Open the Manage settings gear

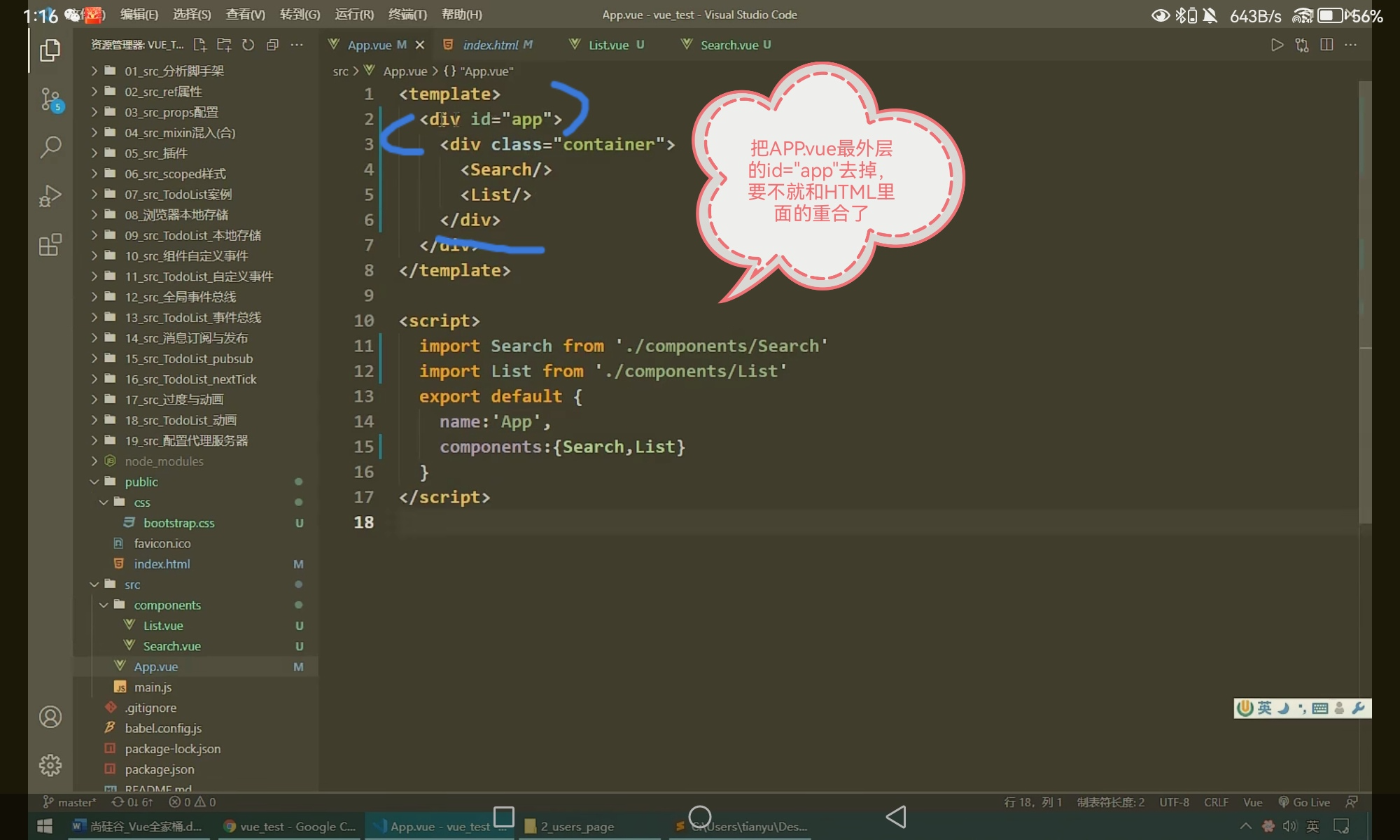50,765
